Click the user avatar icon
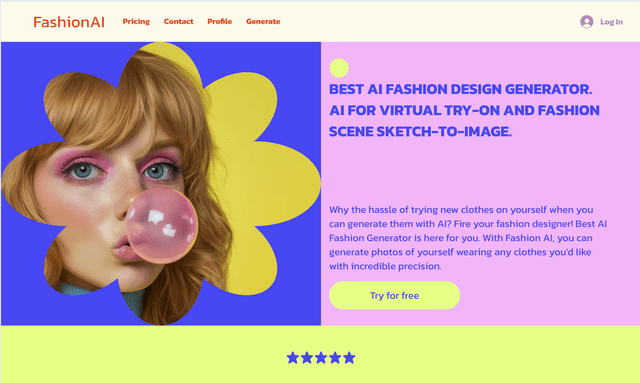This screenshot has height=383, width=640. point(587,22)
